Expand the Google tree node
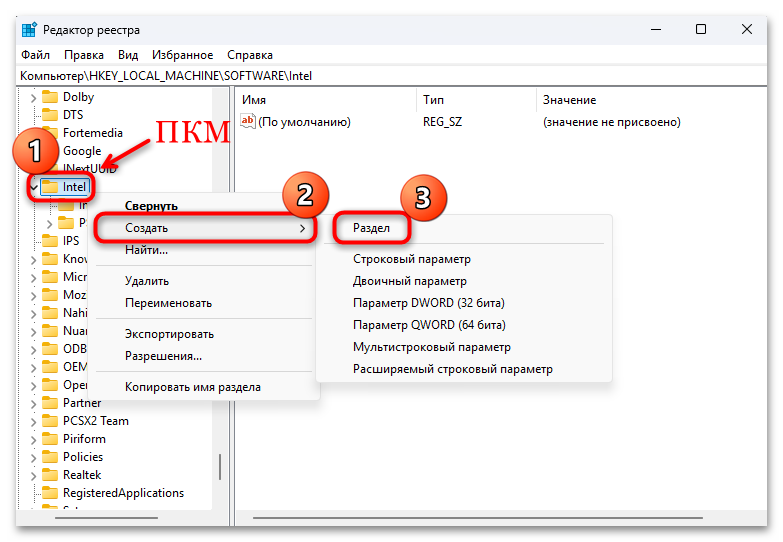 (x=33, y=151)
